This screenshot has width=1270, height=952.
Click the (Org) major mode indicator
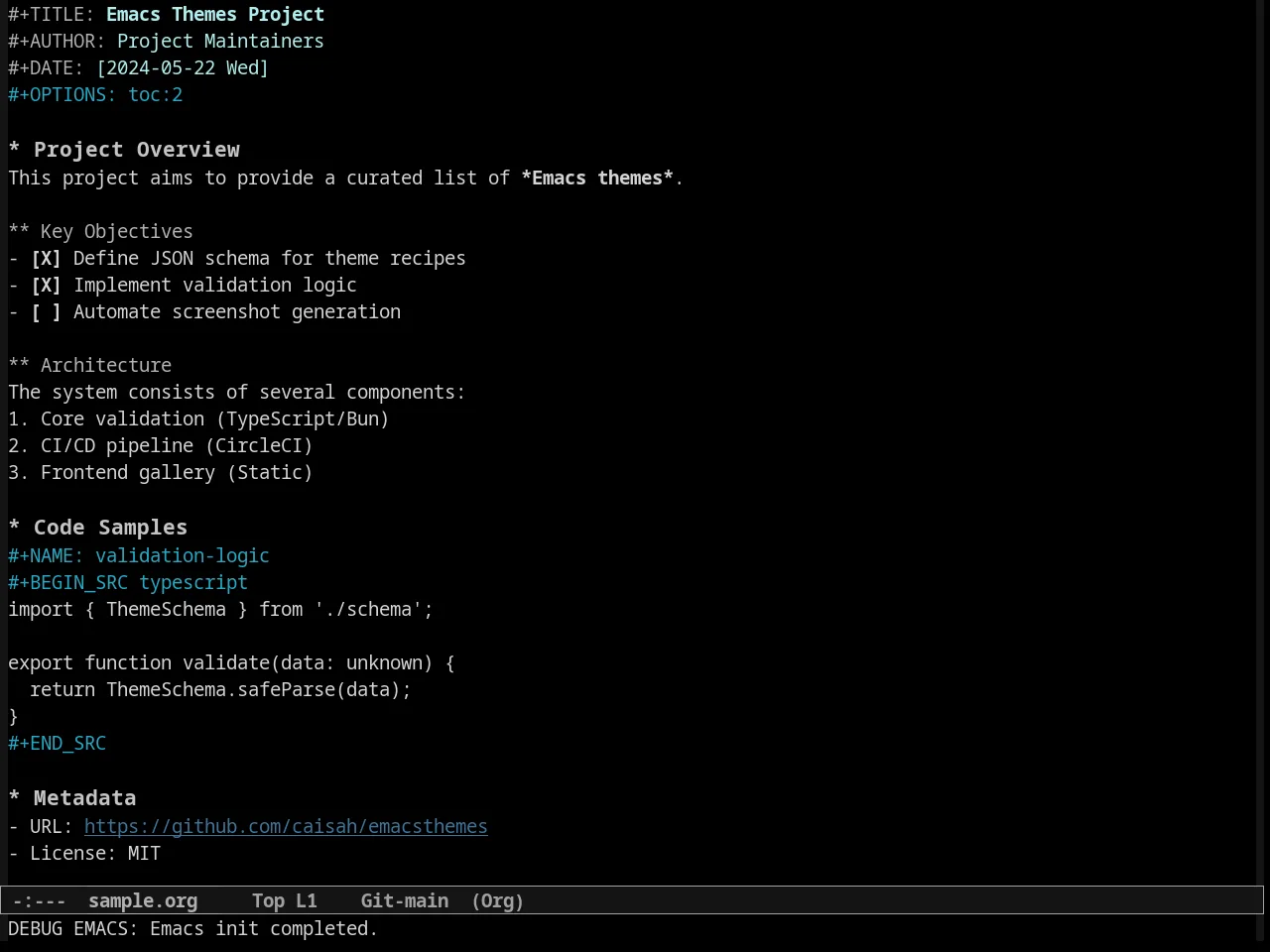point(497,901)
